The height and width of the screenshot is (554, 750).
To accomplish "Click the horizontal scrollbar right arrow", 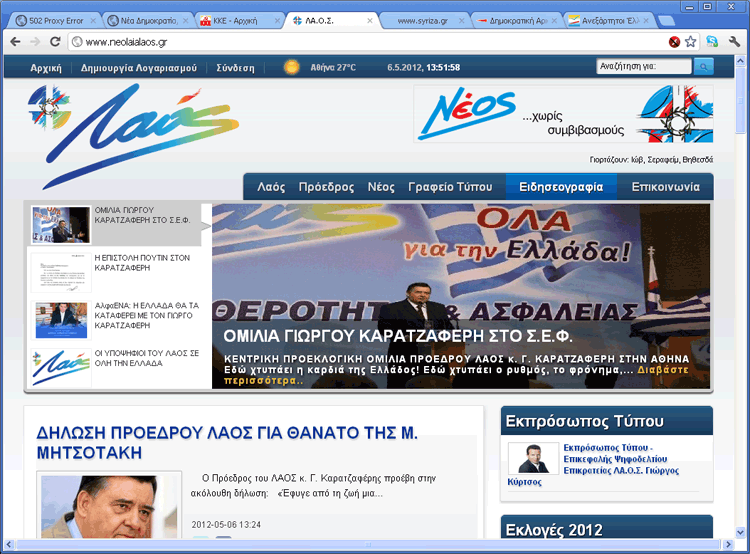I will [x=728, y=544].
